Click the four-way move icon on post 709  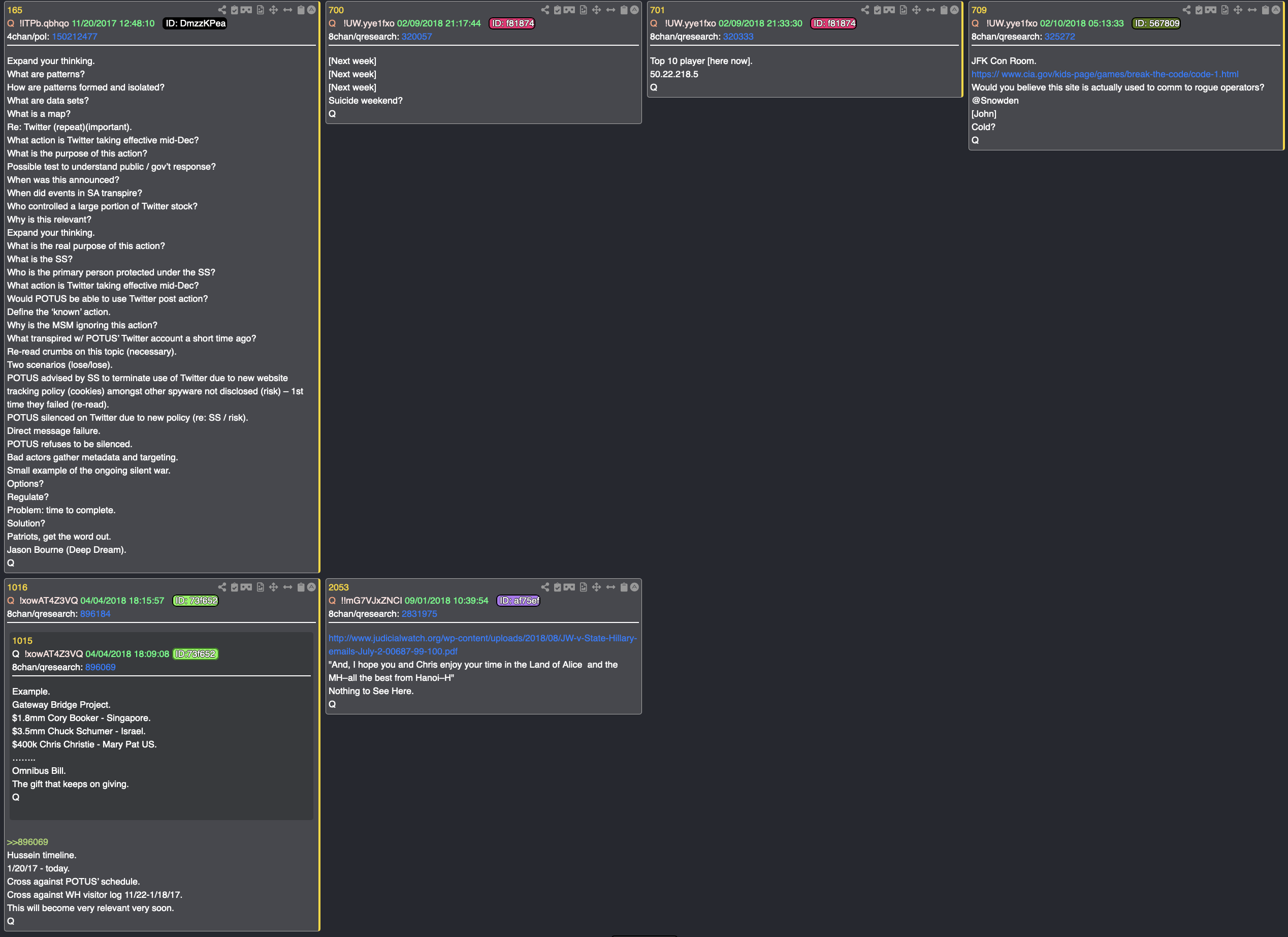[x=1238, y=10]
